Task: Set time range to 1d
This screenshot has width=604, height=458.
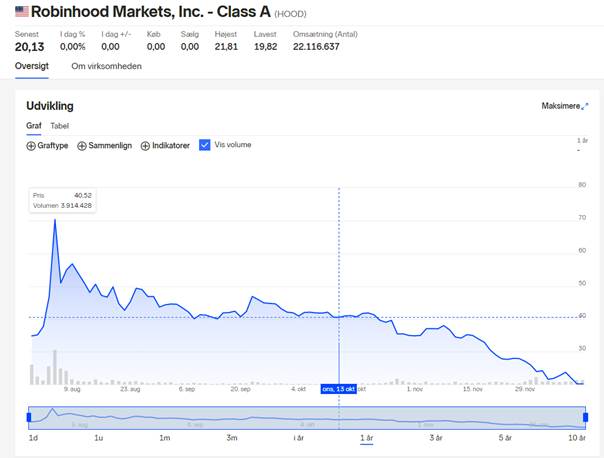Action: [34, 438]
